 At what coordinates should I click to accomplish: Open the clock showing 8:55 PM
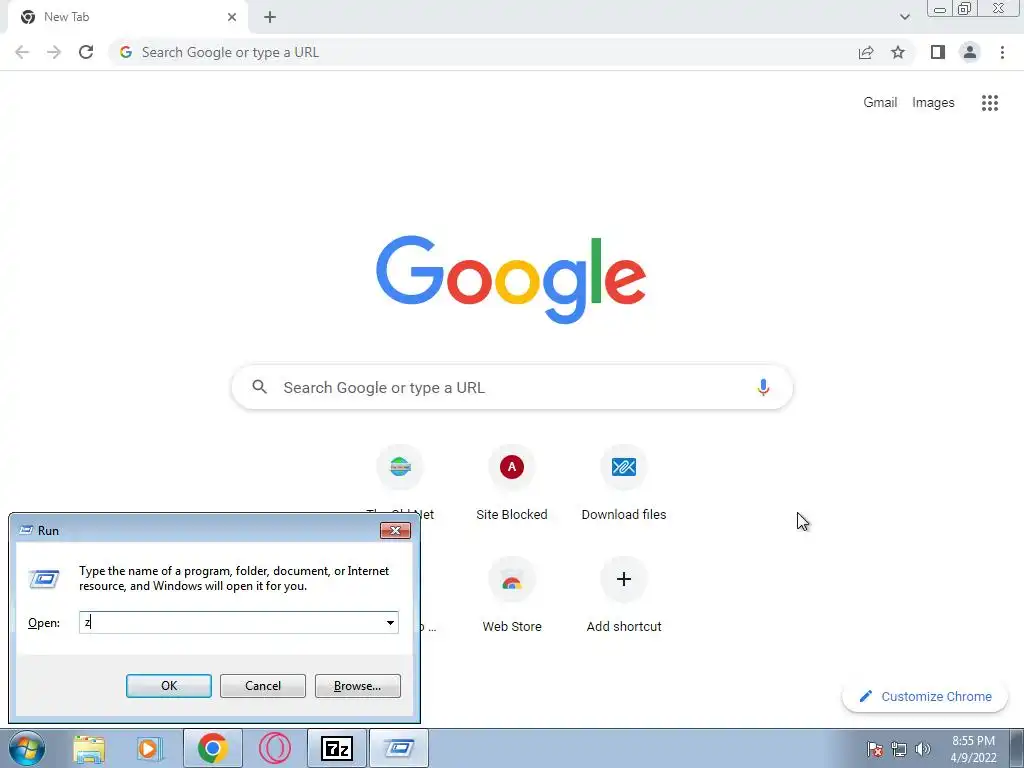pos(973,749)
